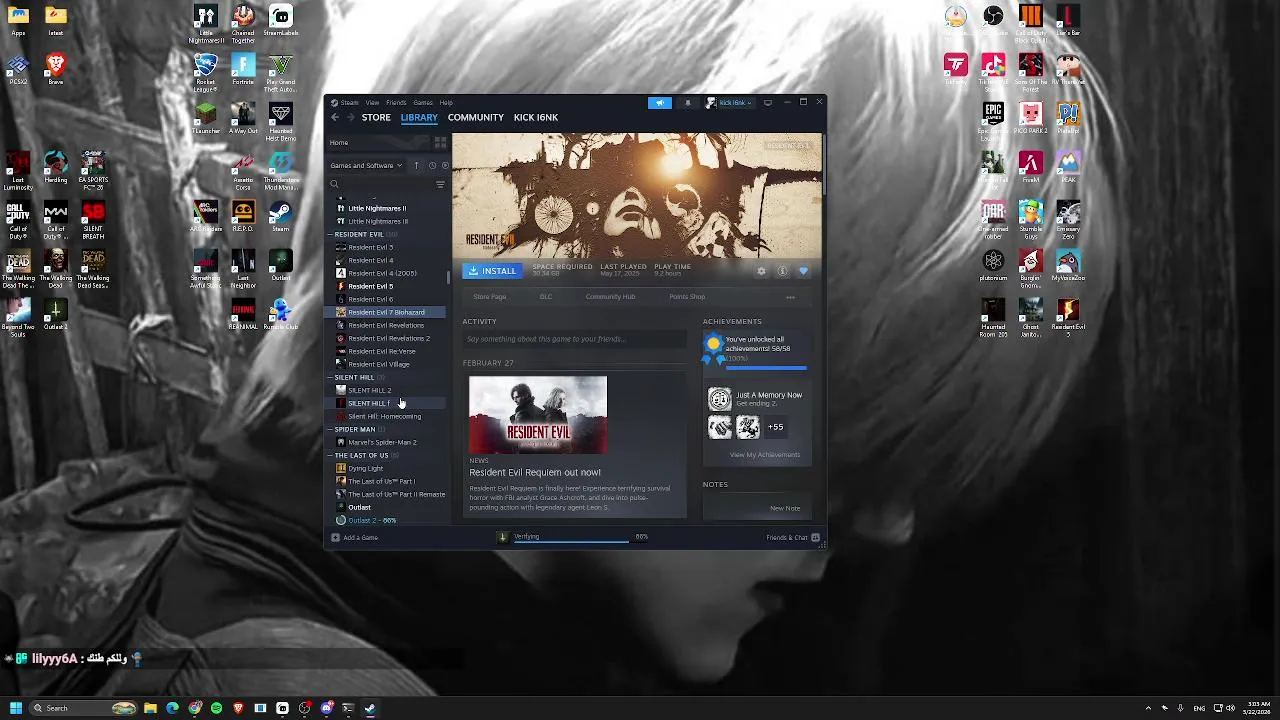Open the Steam taskbar icon
This screenshot has width=1280, height=720.
(370, 708)
